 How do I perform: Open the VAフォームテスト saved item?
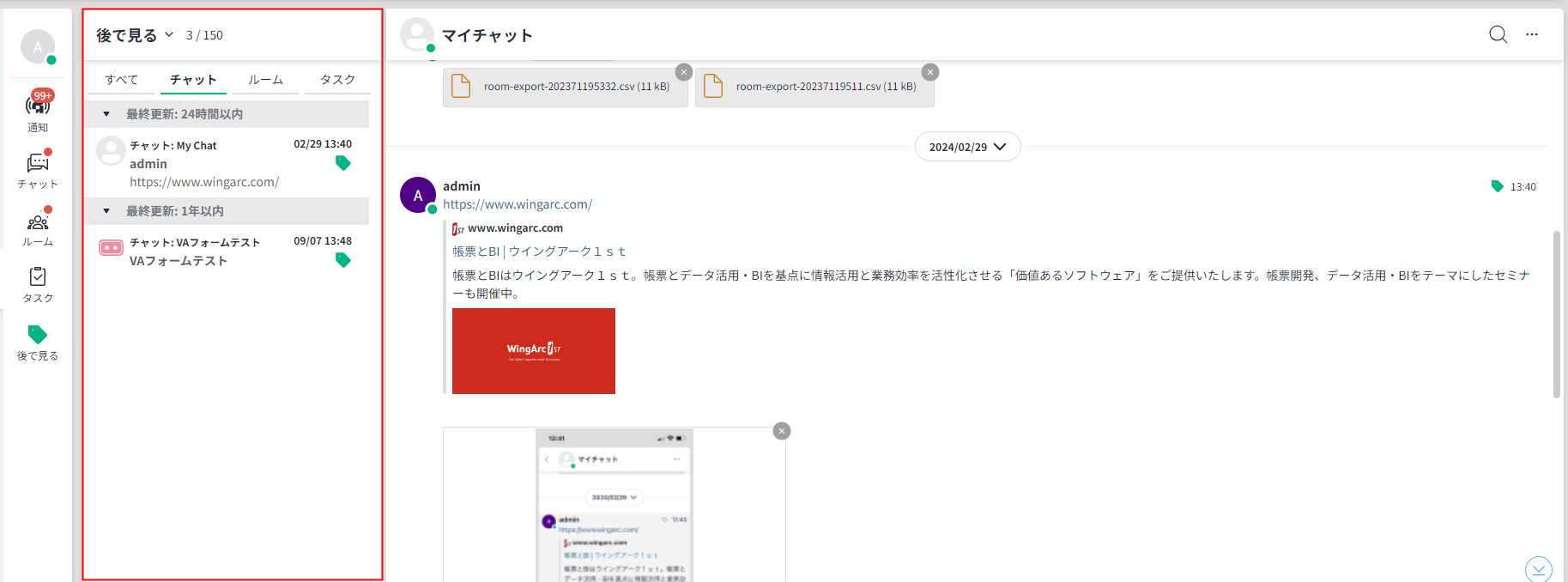[227, 252]
